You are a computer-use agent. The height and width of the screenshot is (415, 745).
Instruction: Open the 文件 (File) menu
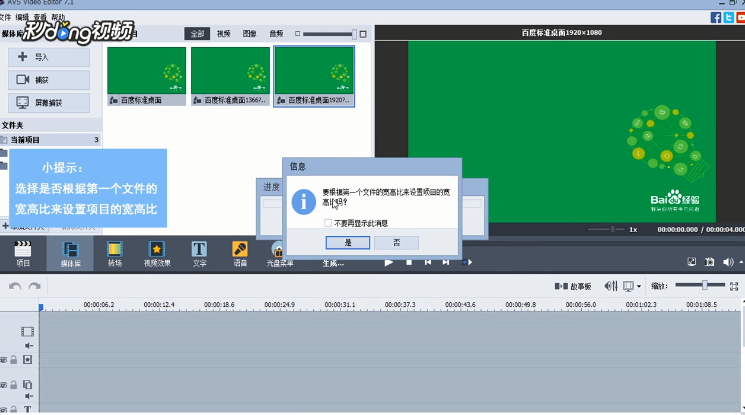[x=5, y=17]
